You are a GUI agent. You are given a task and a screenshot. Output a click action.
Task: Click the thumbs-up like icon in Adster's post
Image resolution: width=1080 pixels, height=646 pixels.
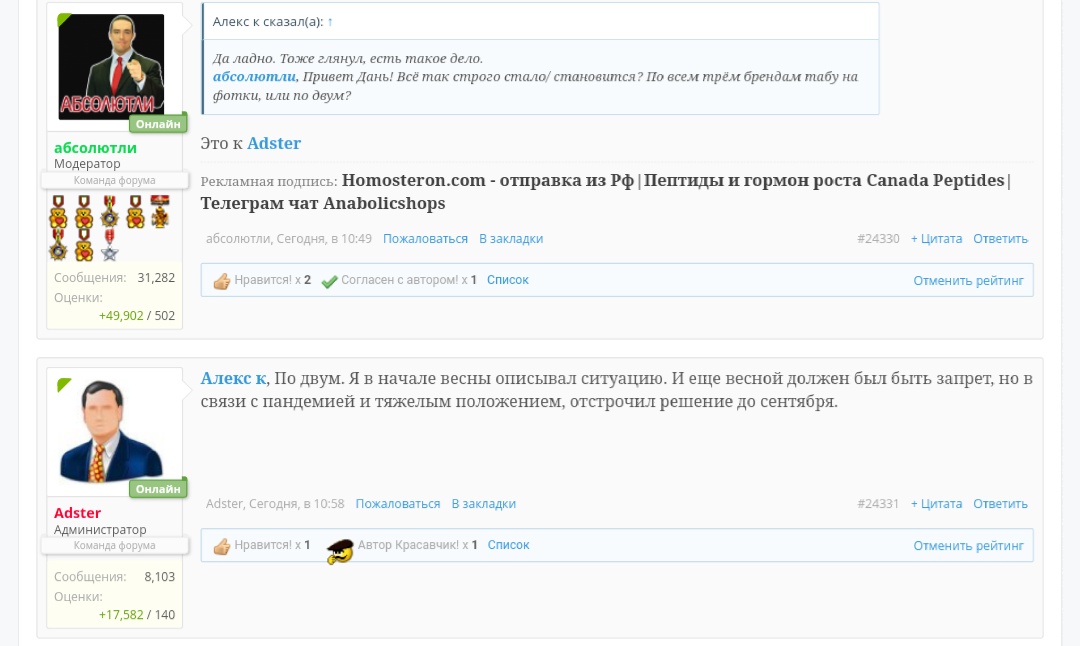(x=222, y=546)
